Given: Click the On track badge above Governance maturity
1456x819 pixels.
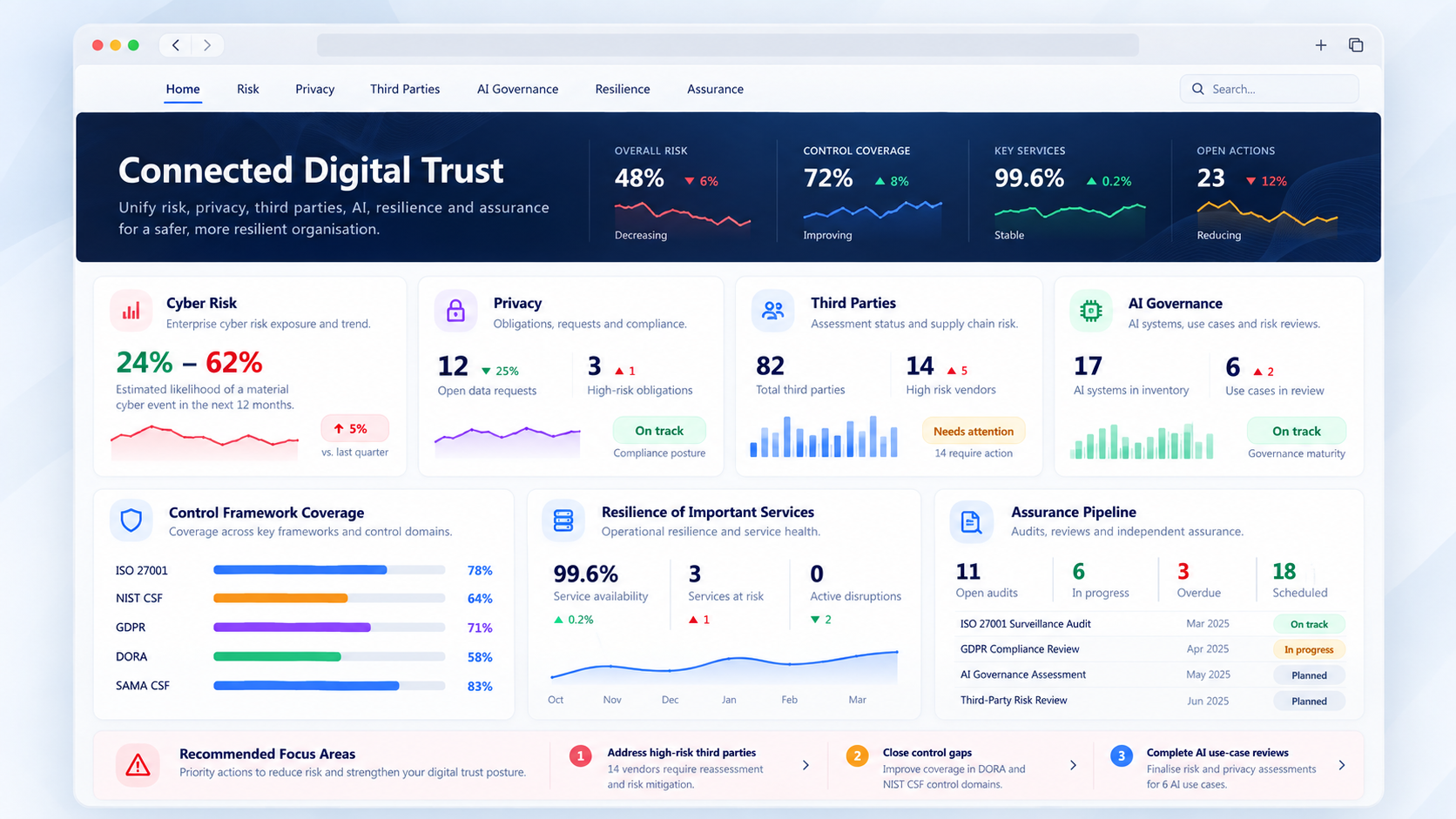Looking at the screenshot, I should click(1297, 431).
